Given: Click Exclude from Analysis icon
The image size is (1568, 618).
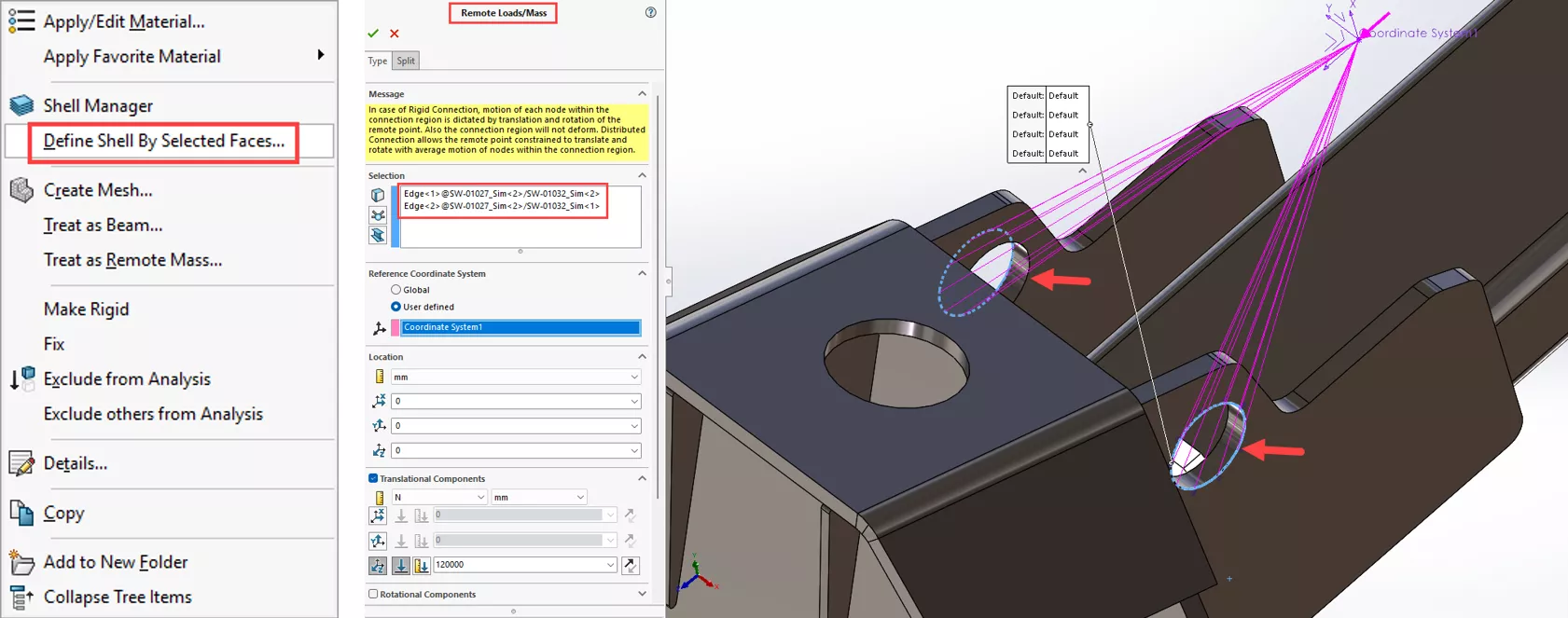Looking at the screenshot, I should click(21, 378).
